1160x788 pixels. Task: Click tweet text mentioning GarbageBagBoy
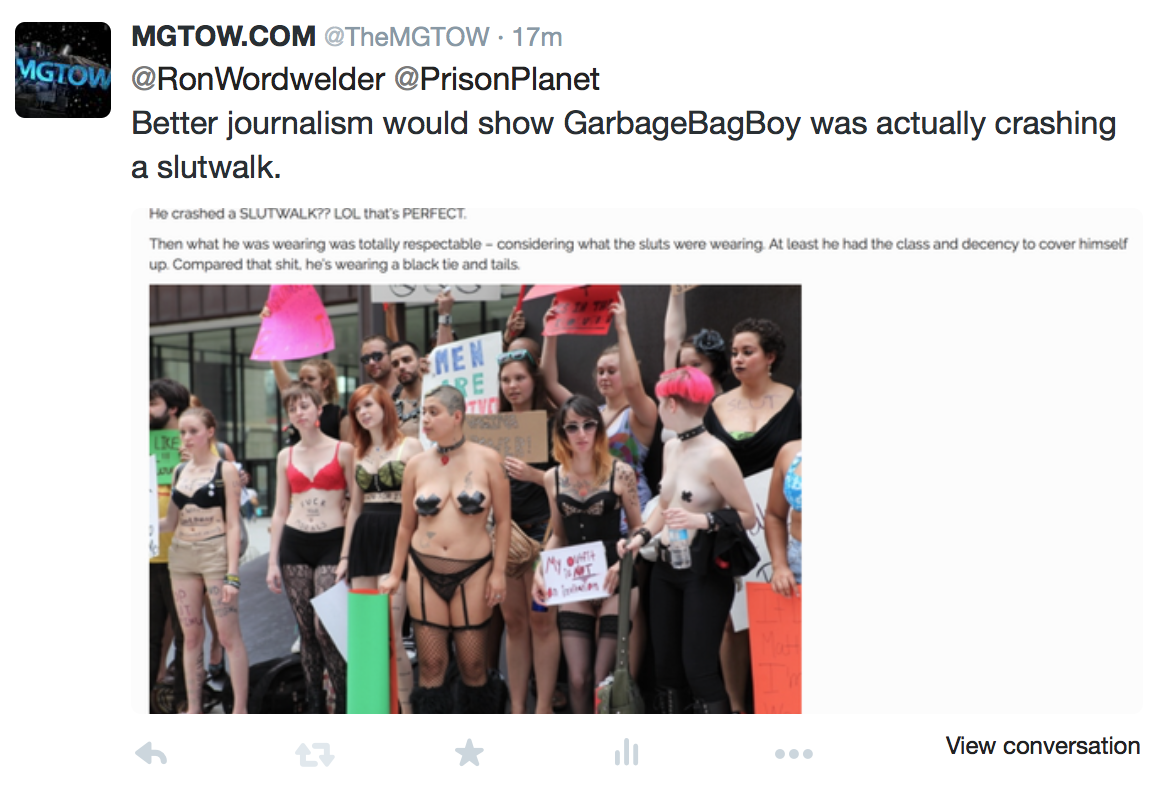click(624, 124)
